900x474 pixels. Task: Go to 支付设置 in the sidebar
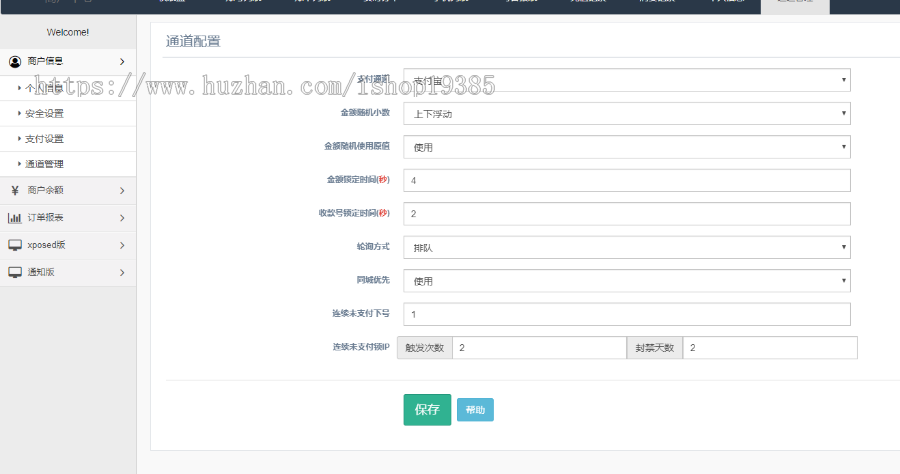click(68, 139)
